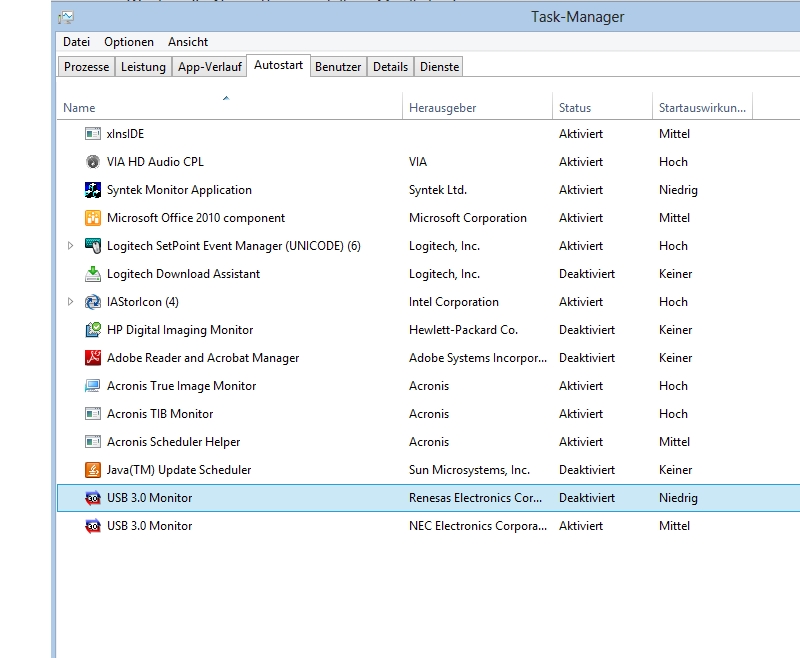Select the HP Digital Imaging Monitor entry

[x=180, y=330]
